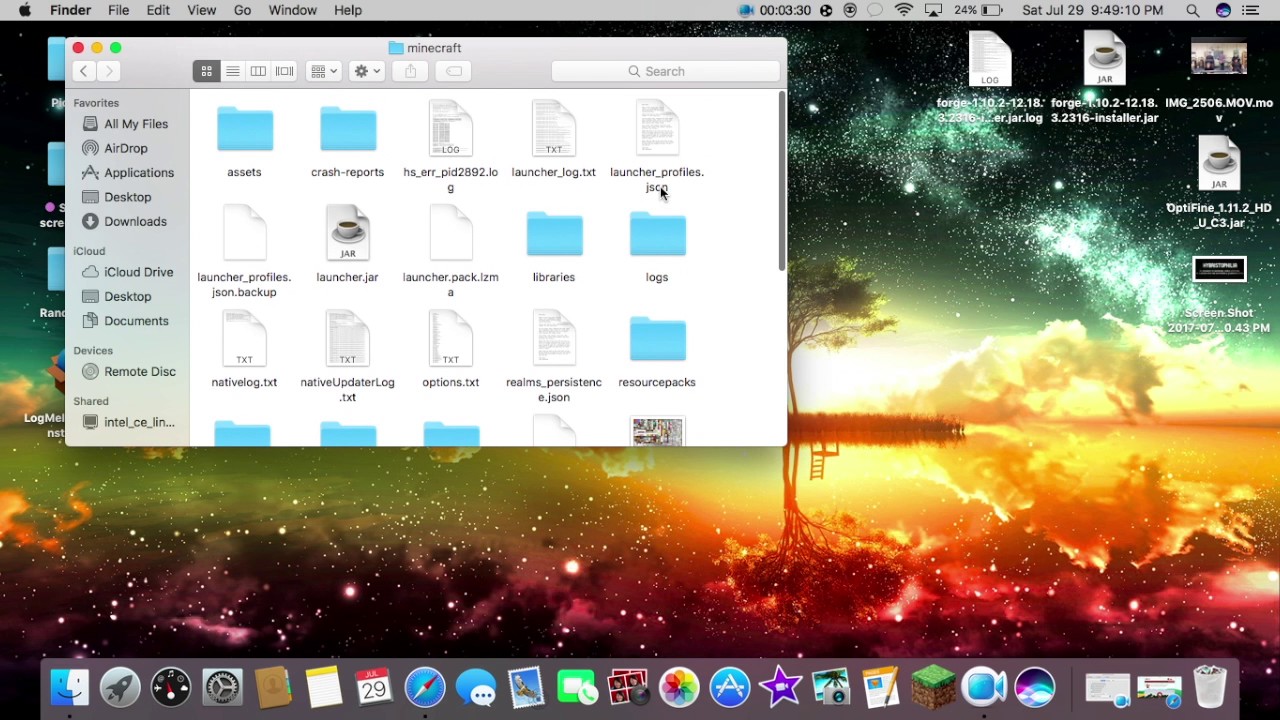This screenshot has height=720, width=1280.
Task: Open the Window menu
Action: pos(293,10)
